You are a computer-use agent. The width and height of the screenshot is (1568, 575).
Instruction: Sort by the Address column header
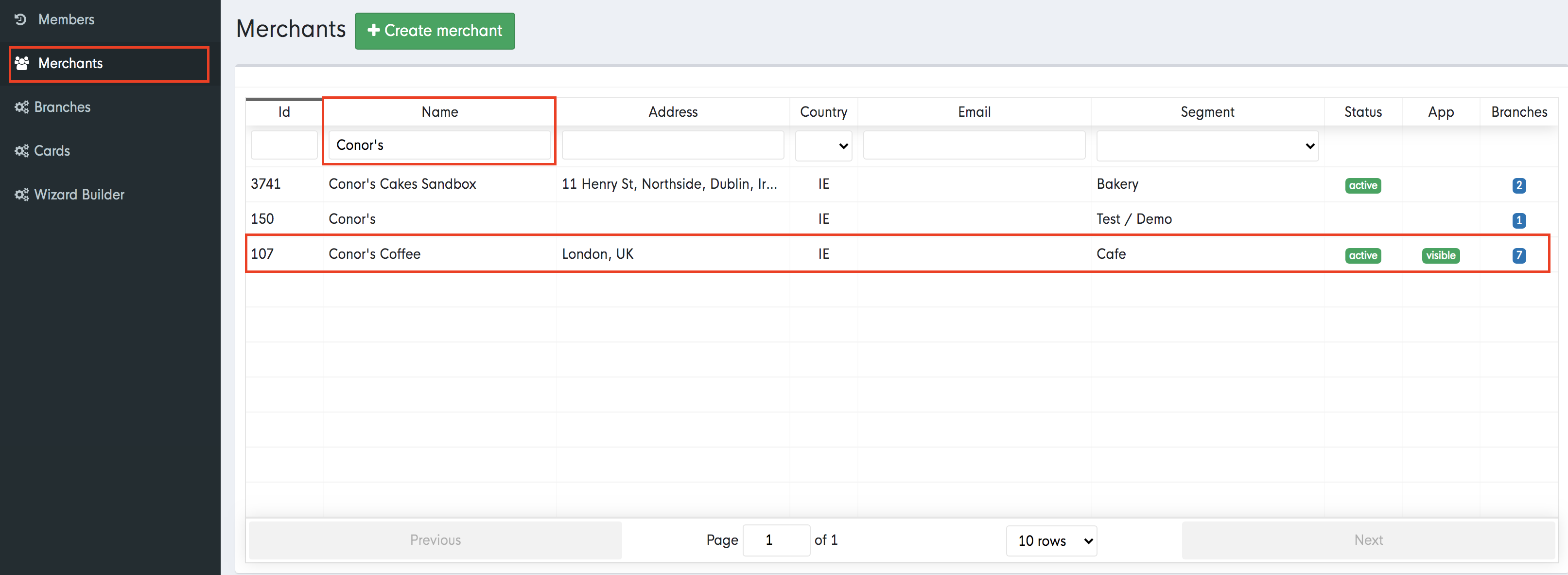[673, 112]
